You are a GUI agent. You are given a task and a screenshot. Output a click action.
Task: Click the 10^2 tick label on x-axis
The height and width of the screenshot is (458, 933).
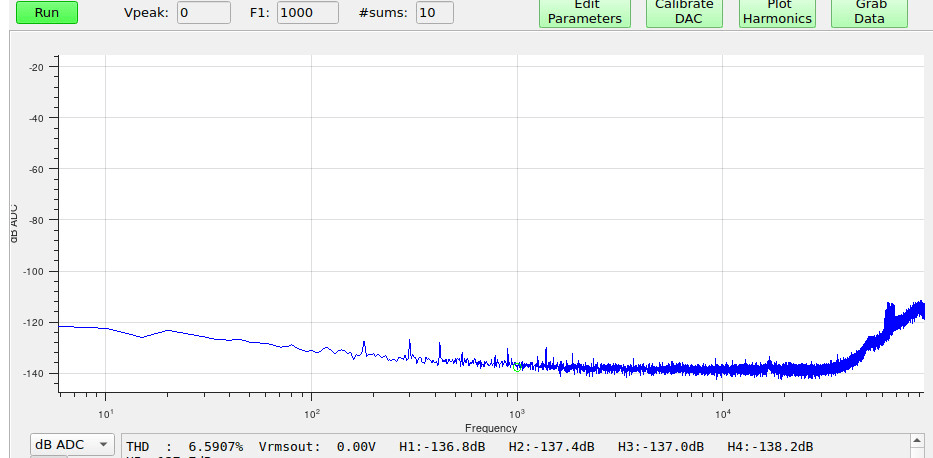(311, 412)
